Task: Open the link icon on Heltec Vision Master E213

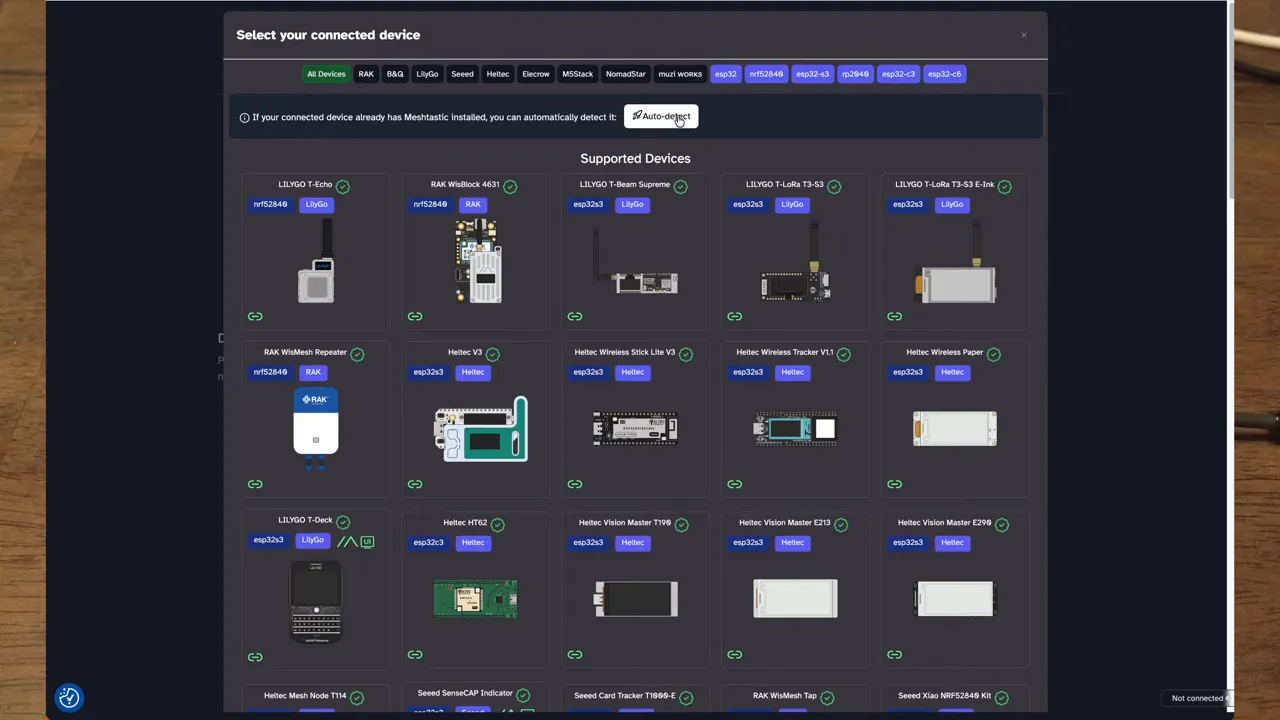Action: (x=735, y=655)
